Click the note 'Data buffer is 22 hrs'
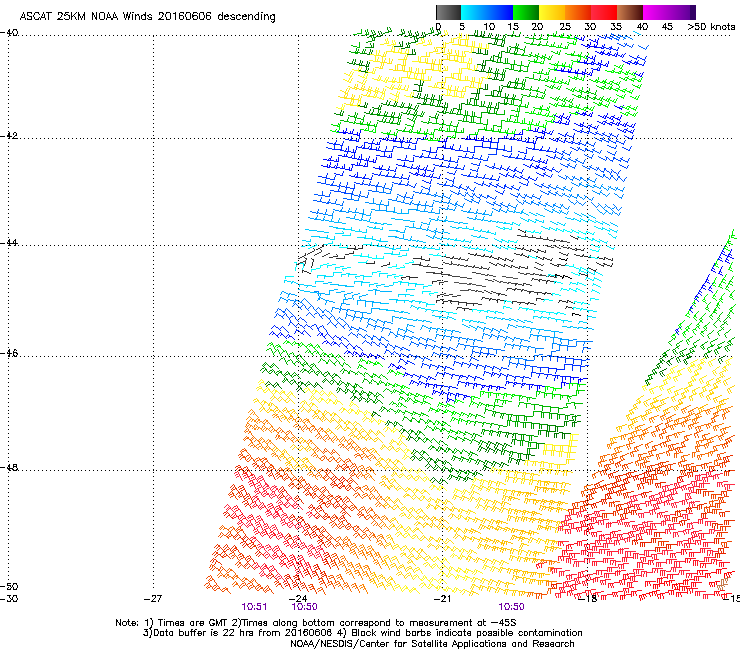The height and width of the screenshot is (650, 740). (x=204, y=633)
